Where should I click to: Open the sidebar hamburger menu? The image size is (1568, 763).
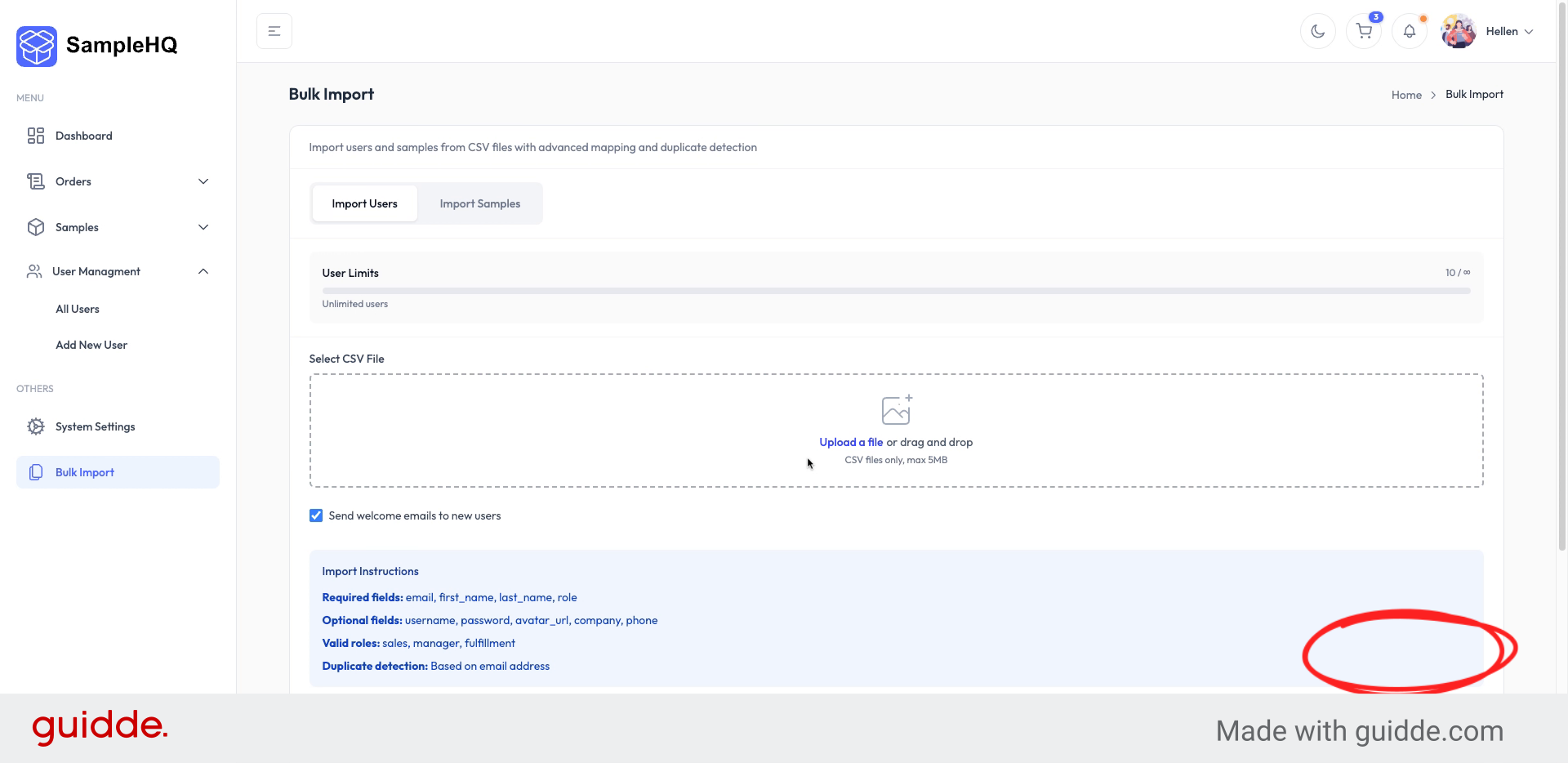click(x=274, y=30)
